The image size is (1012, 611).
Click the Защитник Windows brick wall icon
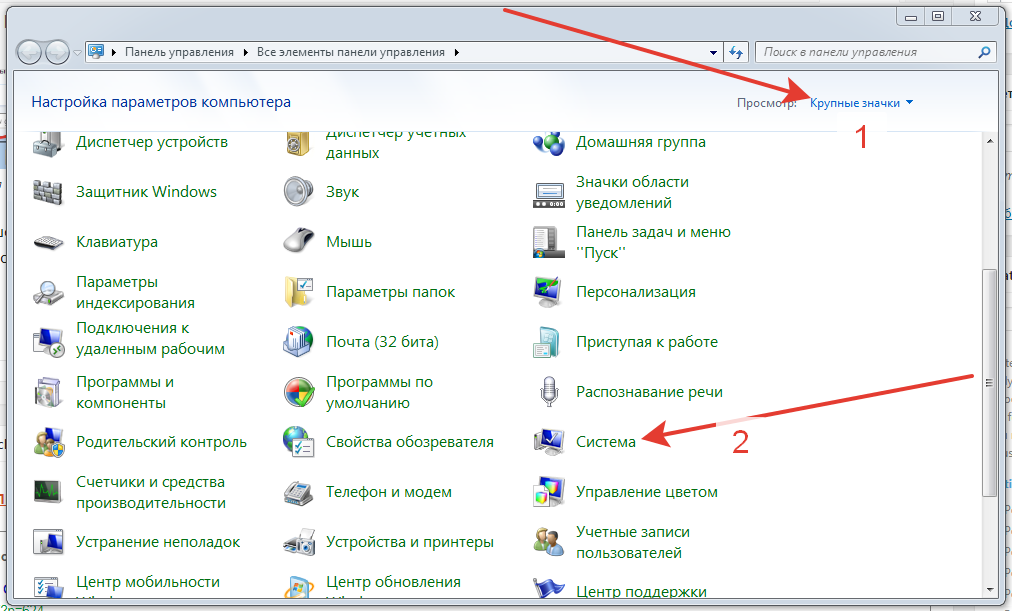[x=48, y=192]
